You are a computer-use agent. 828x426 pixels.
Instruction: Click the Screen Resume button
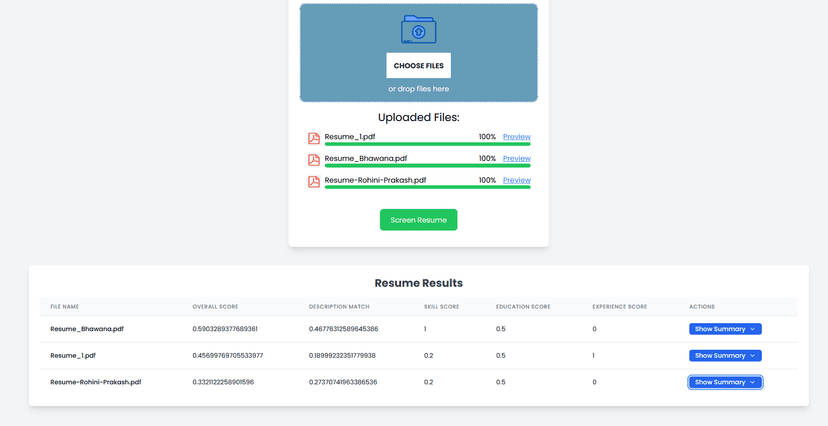coord(418,220)
